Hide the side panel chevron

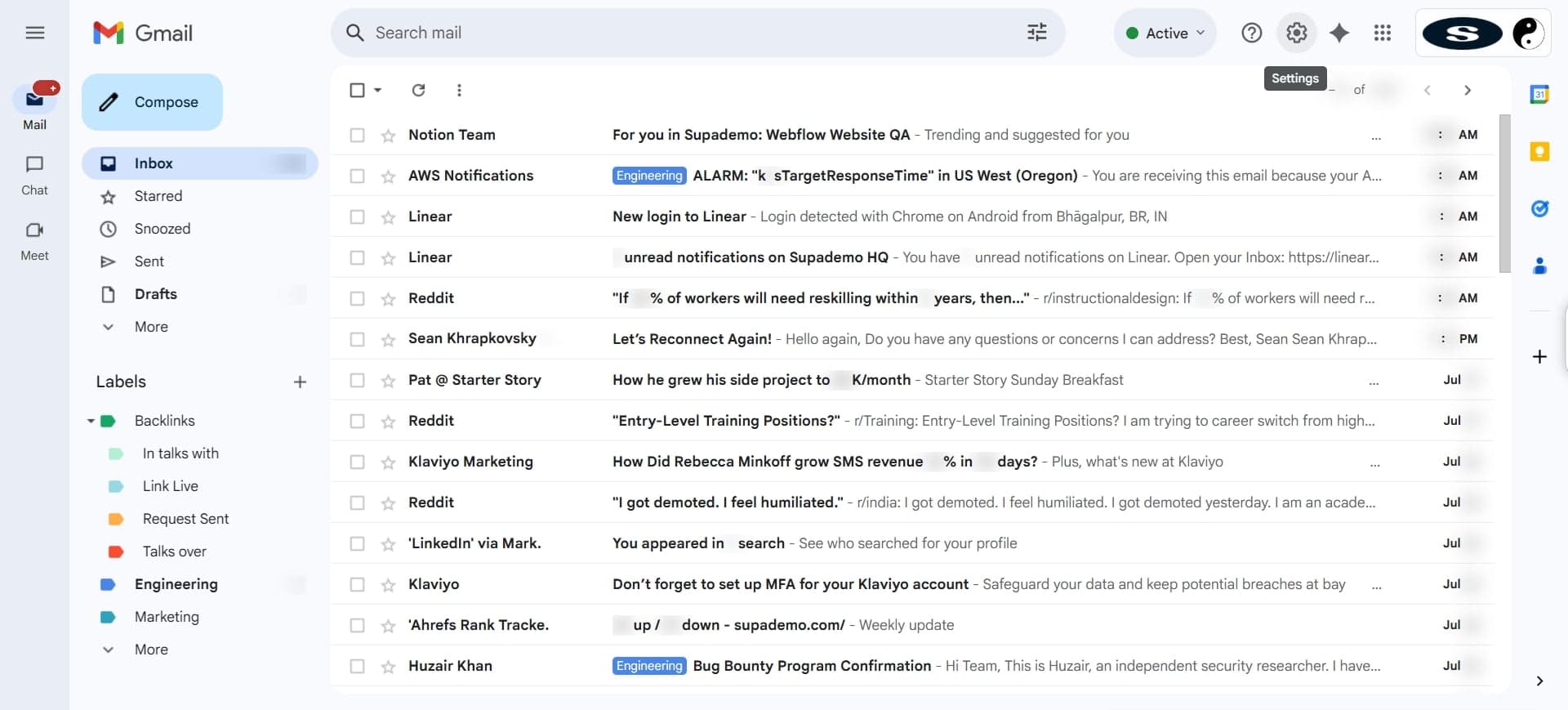point(1539,681)
